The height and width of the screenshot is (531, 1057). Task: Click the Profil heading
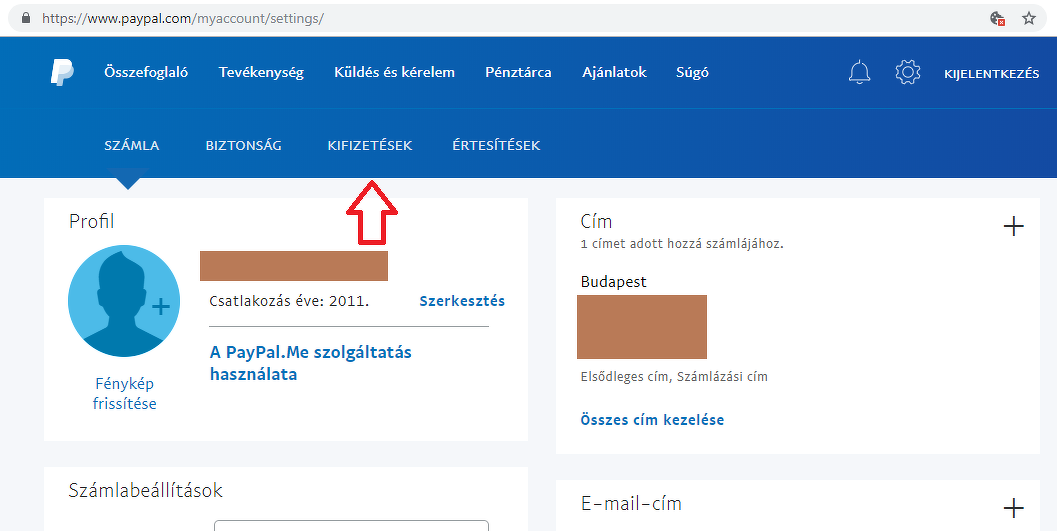pos(92,221)
